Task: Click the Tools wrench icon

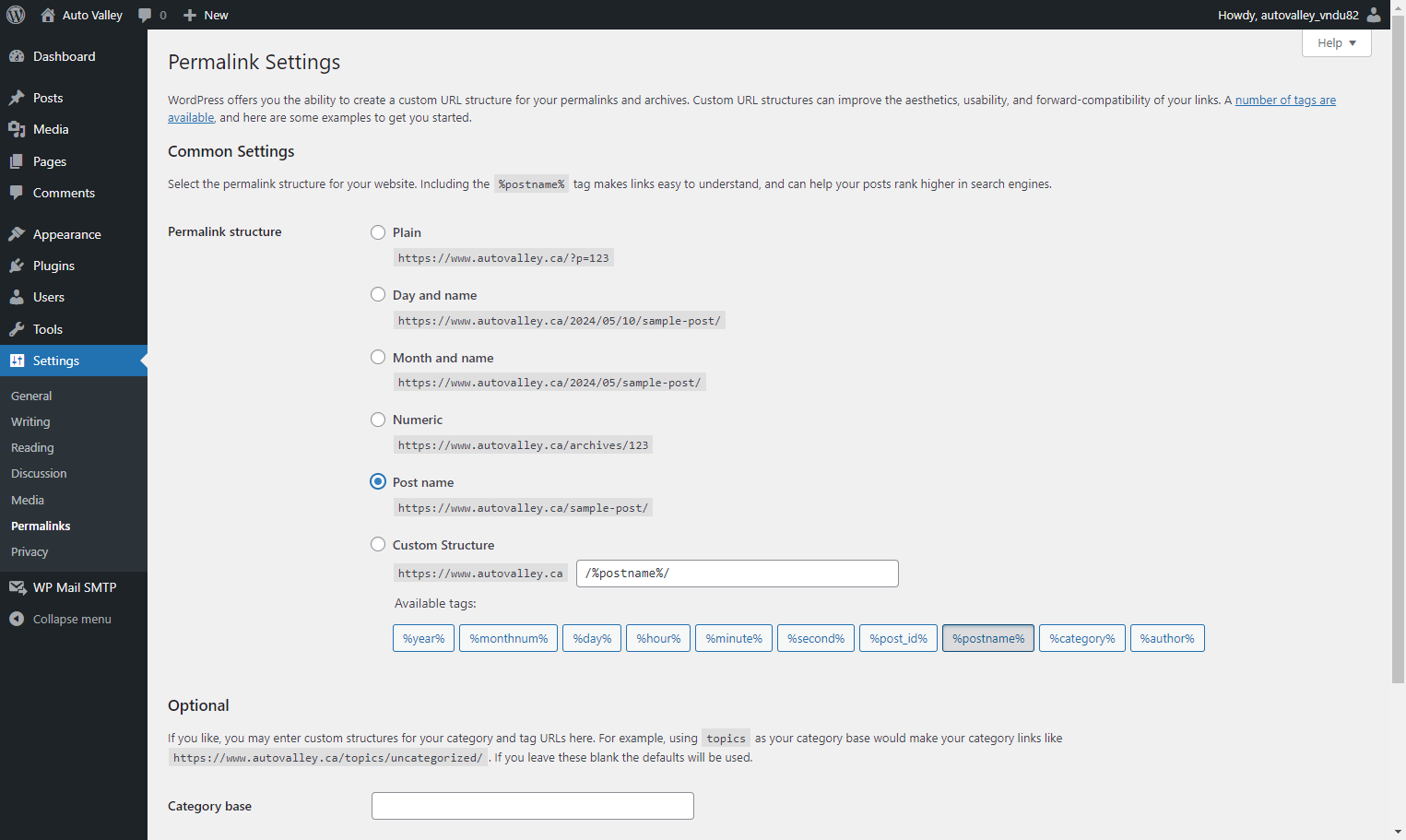Action: (x=17, y=329)
